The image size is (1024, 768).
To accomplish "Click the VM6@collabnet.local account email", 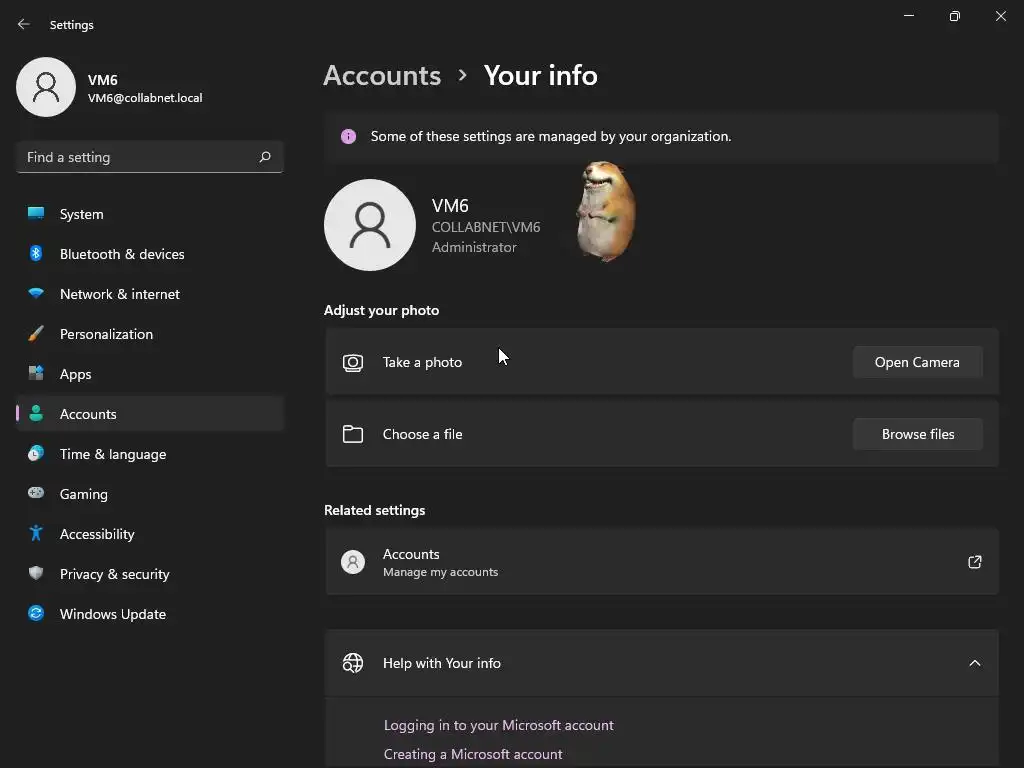I will (145, 98).
